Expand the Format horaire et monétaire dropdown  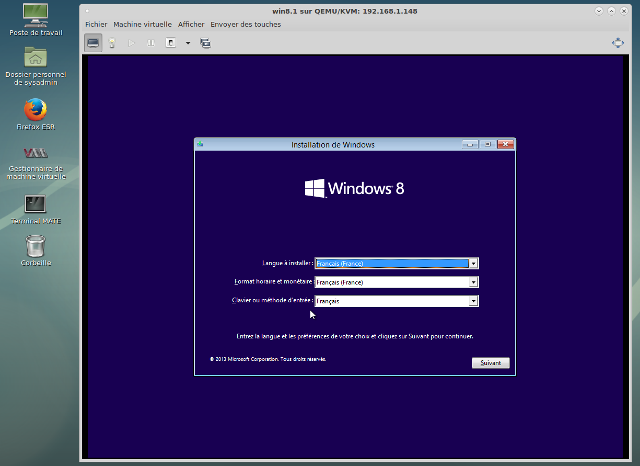click(473, 282)
